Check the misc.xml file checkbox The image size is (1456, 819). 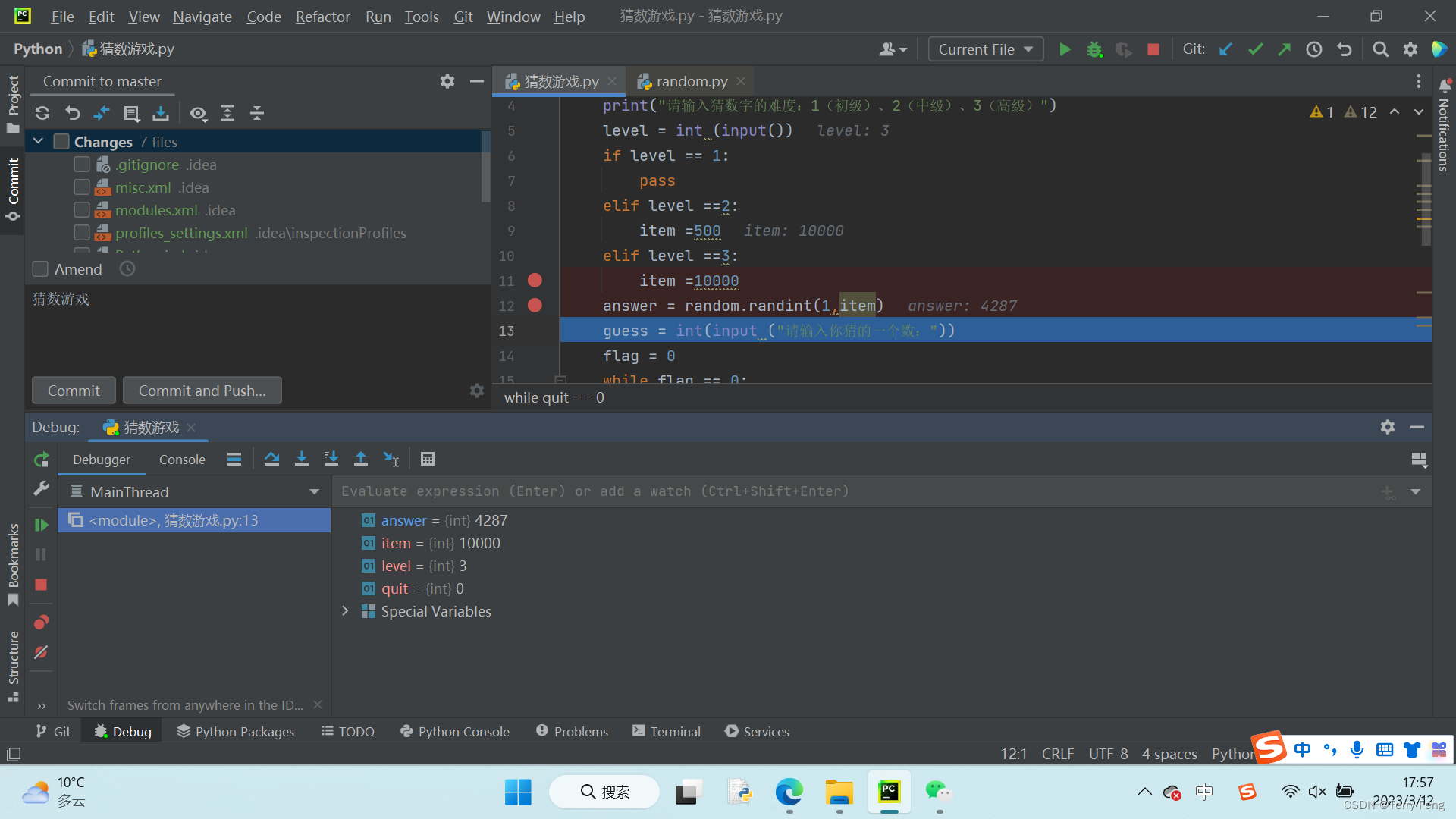(82, 187)
